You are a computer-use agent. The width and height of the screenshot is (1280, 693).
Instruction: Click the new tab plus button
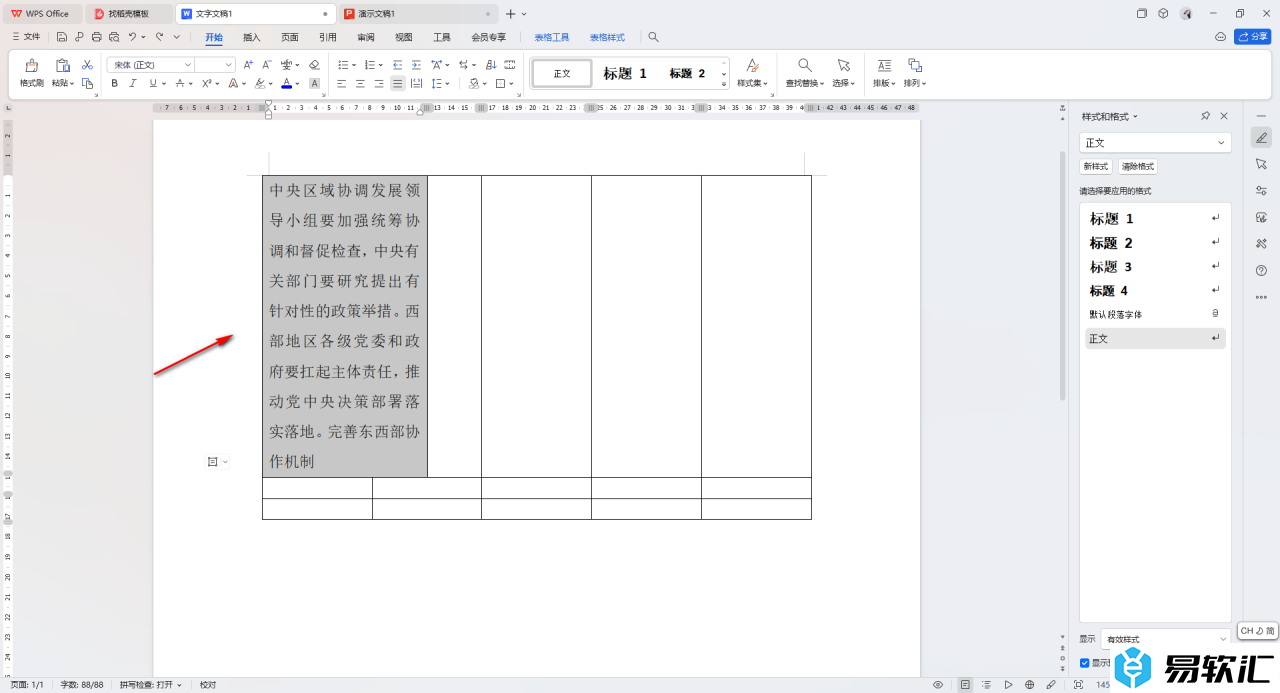(511, 14)
